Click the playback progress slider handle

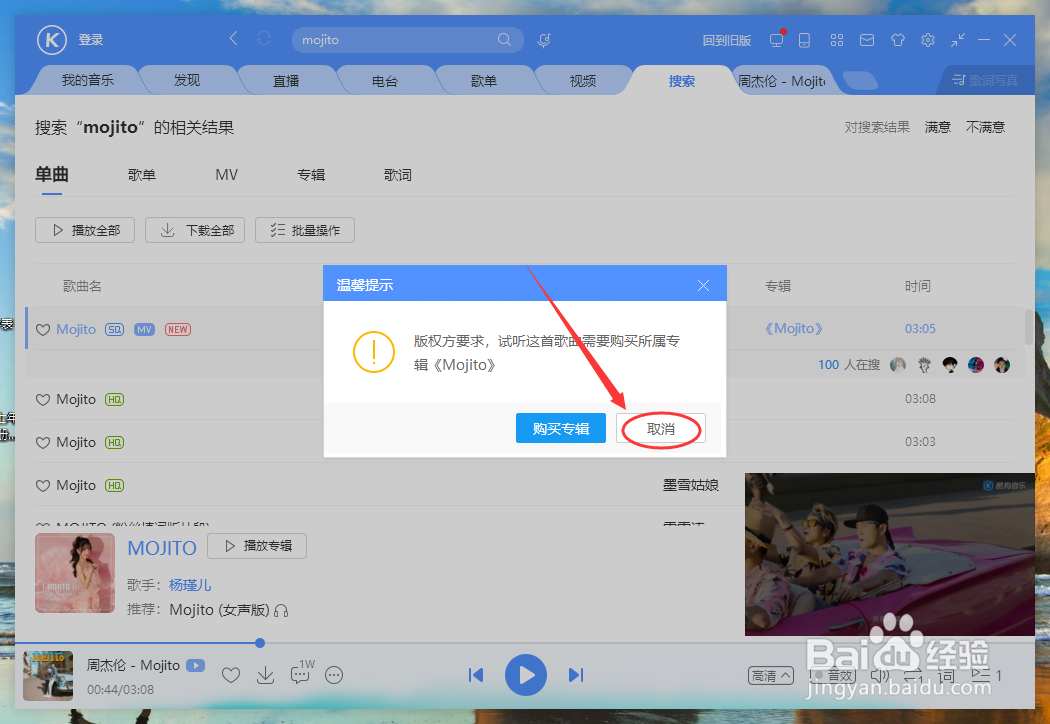point(260,643)
